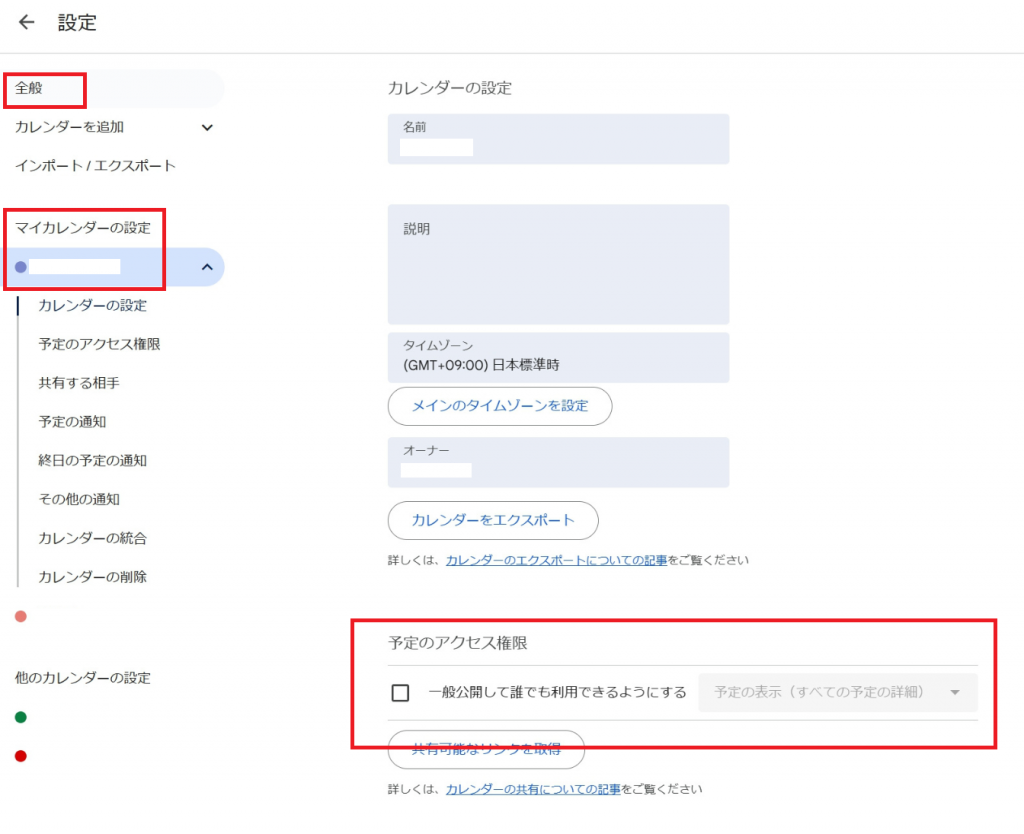
Task: Click 他のカレンダーの設定 heading
Action: tap(83, 678)
